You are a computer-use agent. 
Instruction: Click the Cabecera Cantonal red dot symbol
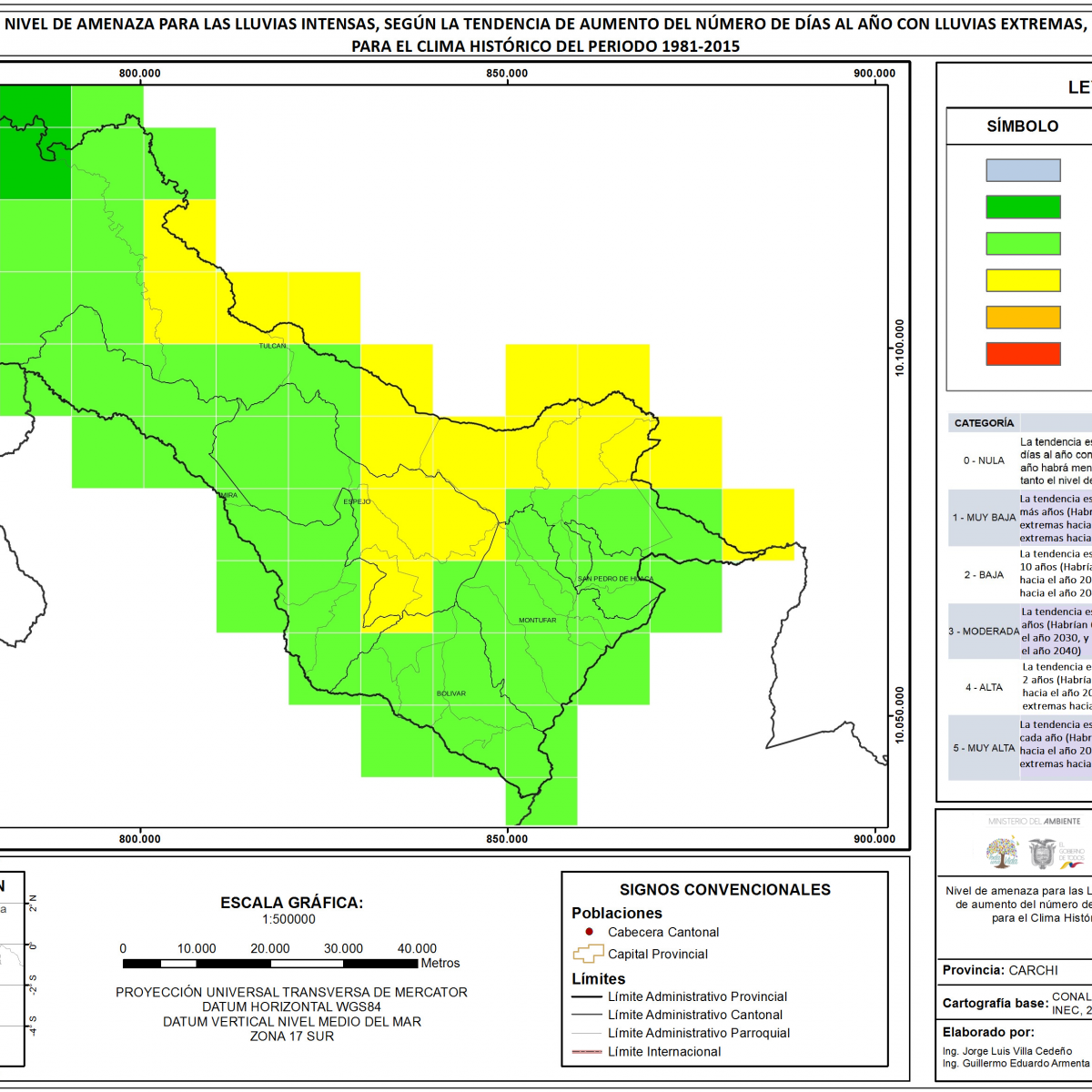589,932
